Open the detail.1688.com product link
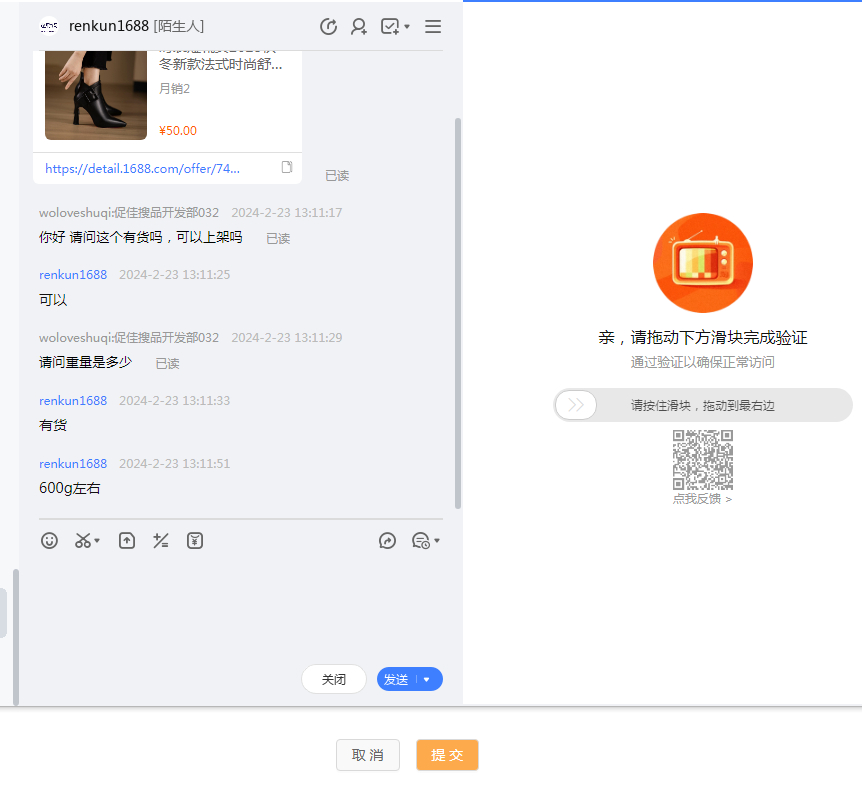Viewport: 862px width, 796px height. (x=142, y=169)
